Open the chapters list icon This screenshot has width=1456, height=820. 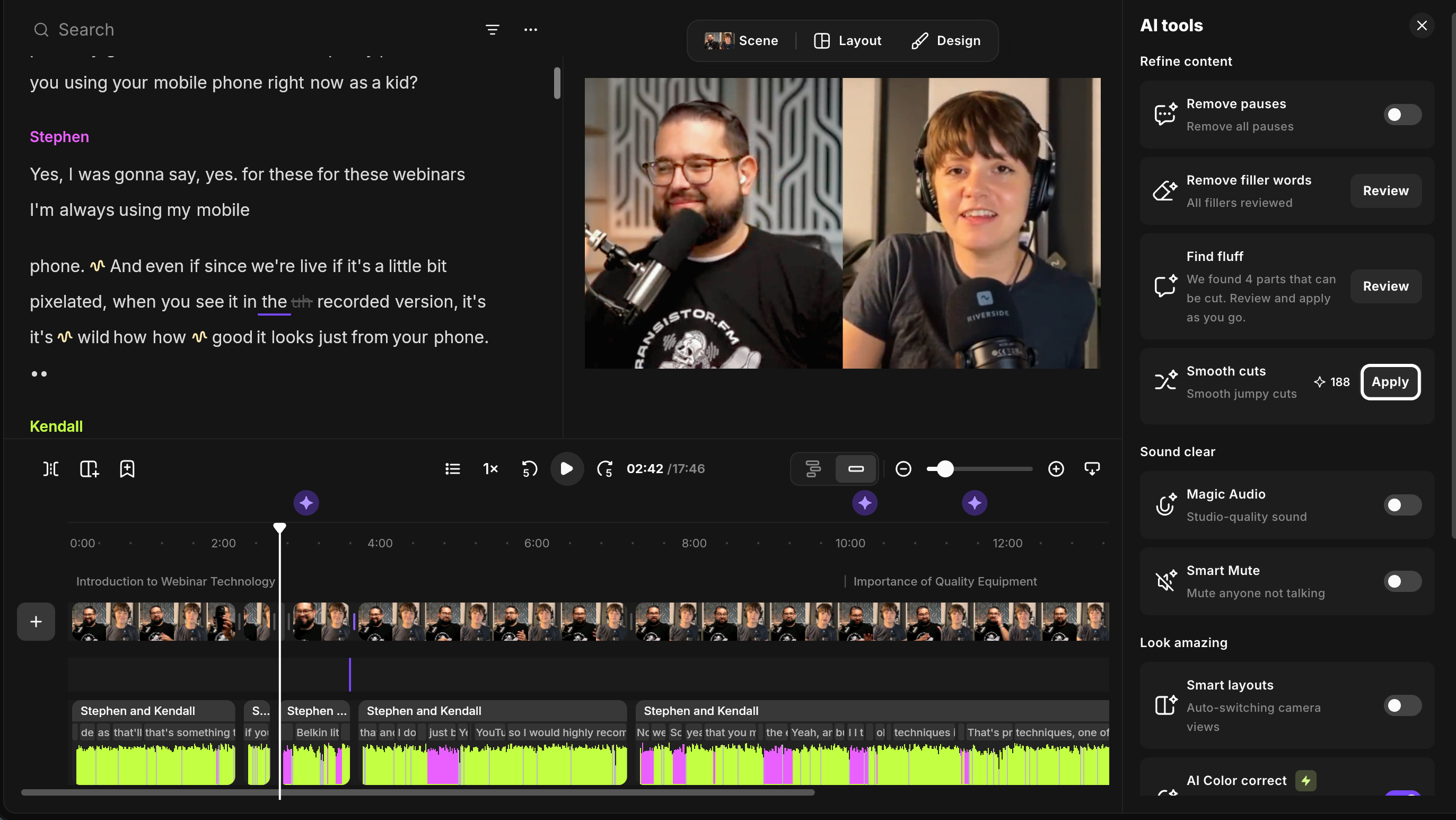coord(452,469)
